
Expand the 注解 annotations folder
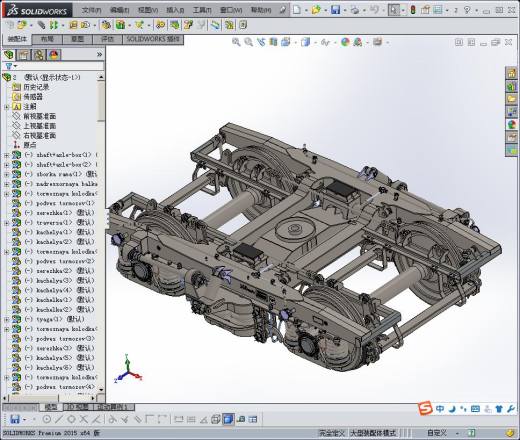pos(7,107)
